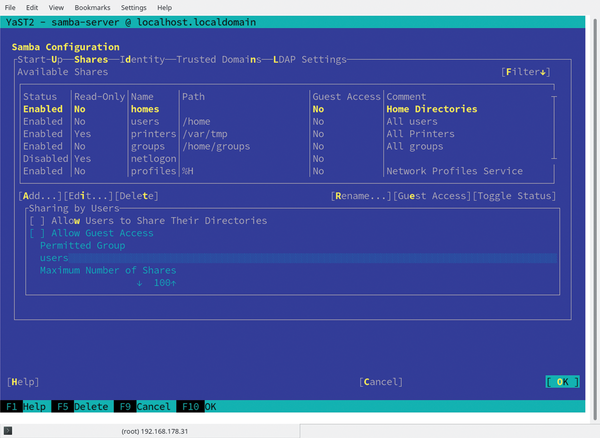Click the Comment column header

point(406,97)
